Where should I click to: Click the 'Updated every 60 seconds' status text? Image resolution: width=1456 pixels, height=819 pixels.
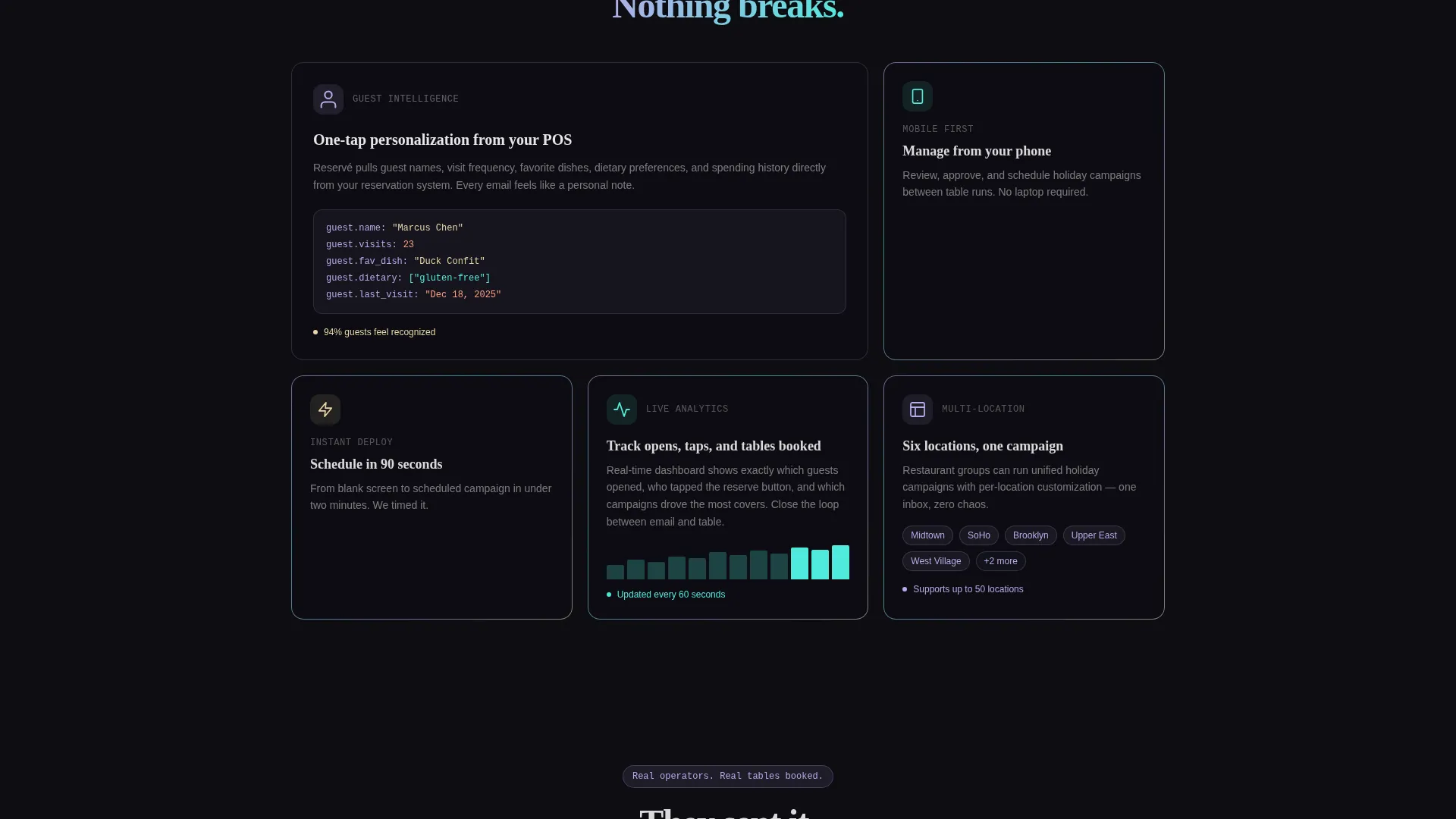(670, 595)
